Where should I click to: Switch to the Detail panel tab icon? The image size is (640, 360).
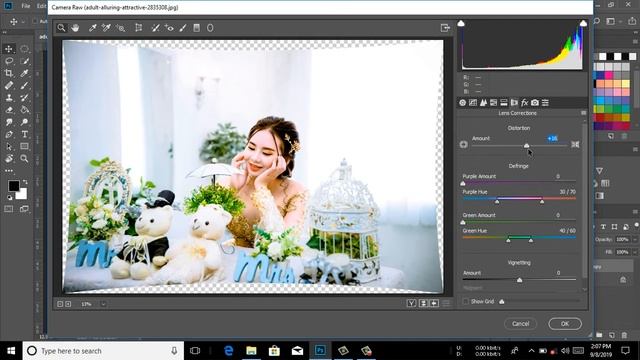(483, 102)
